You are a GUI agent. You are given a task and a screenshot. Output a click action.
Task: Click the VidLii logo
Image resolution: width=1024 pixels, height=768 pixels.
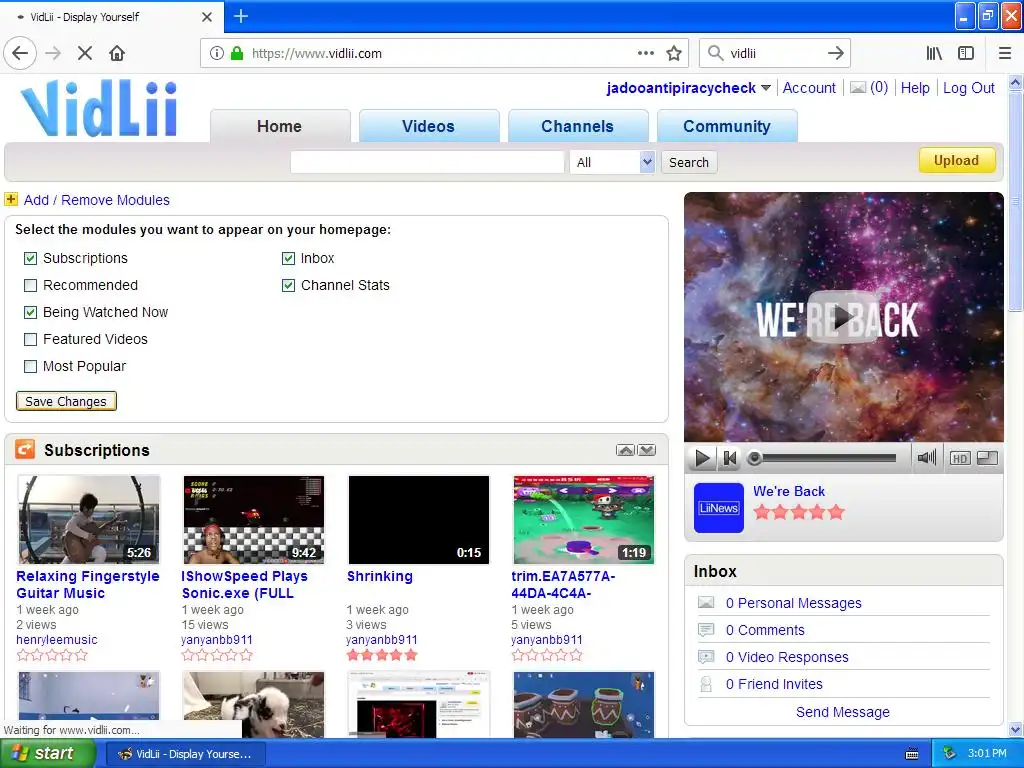coord(99,108)
